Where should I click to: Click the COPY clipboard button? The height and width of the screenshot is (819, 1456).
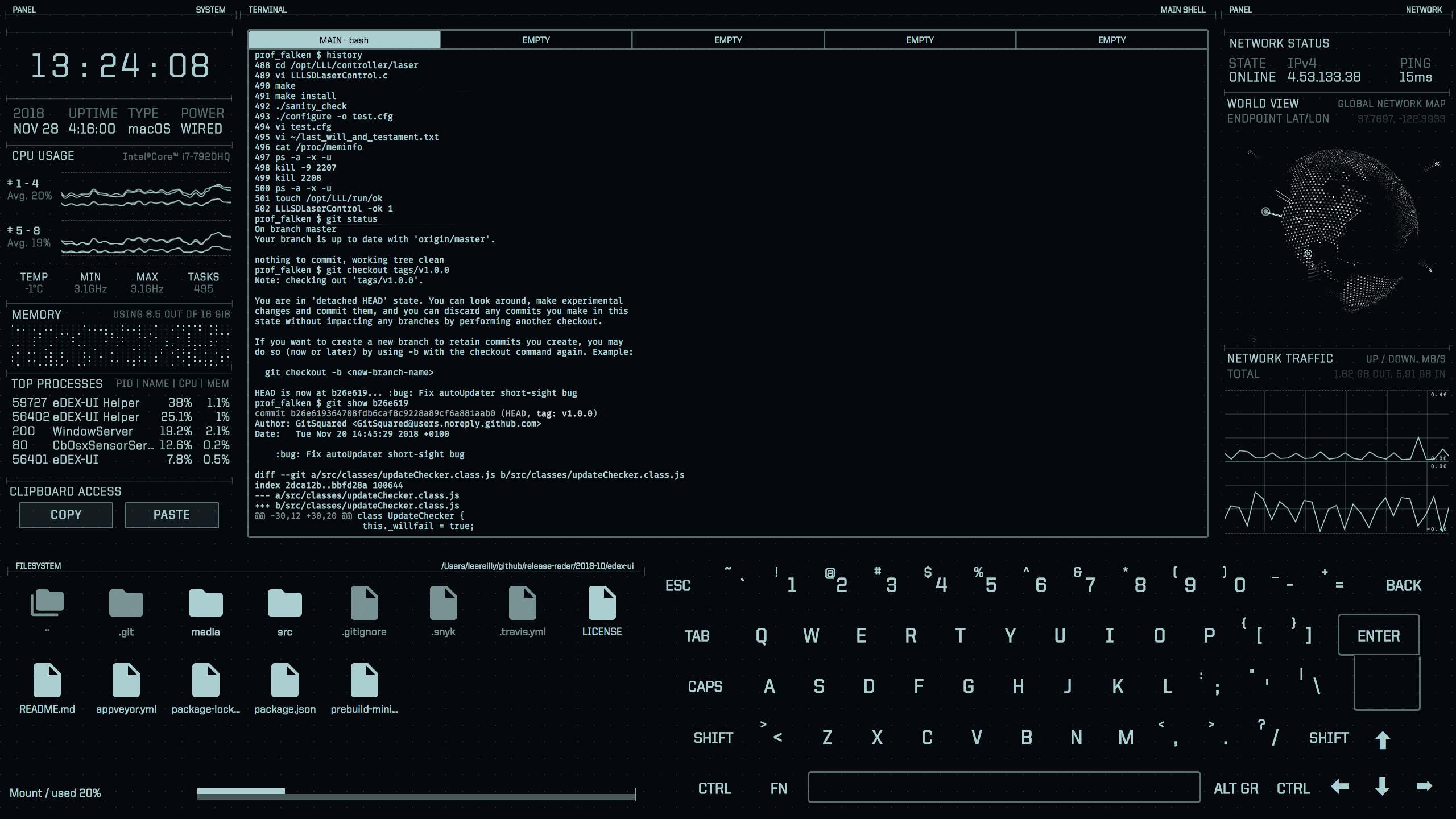[x=65, y=514]
